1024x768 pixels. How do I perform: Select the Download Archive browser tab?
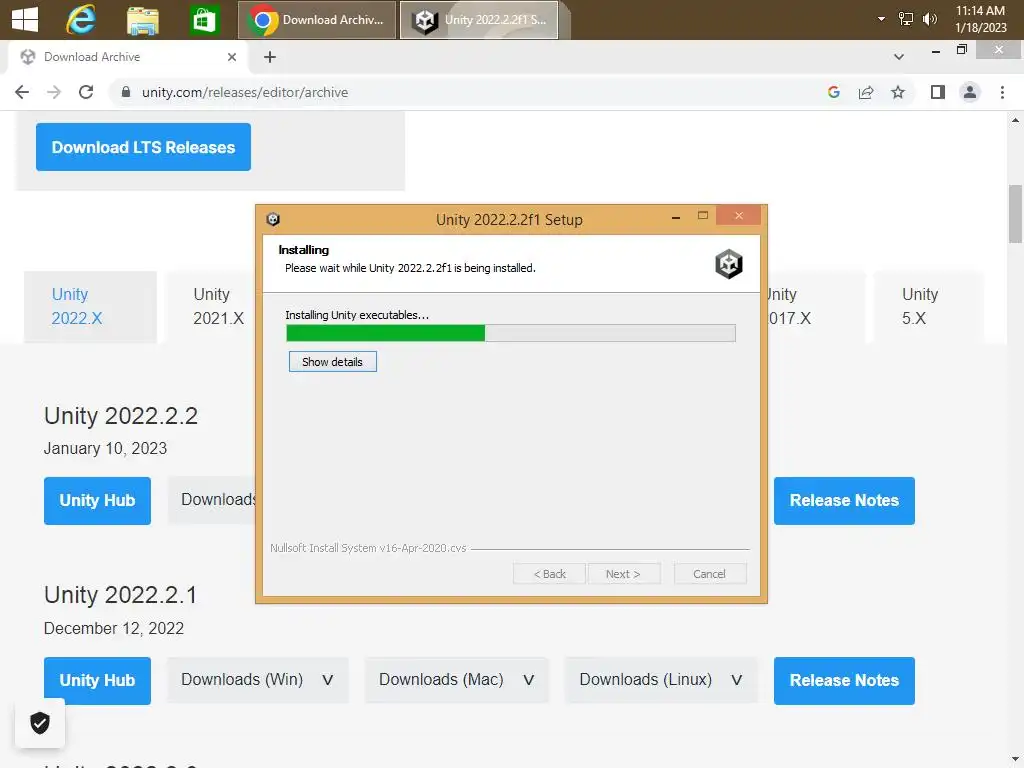[127, 57]
